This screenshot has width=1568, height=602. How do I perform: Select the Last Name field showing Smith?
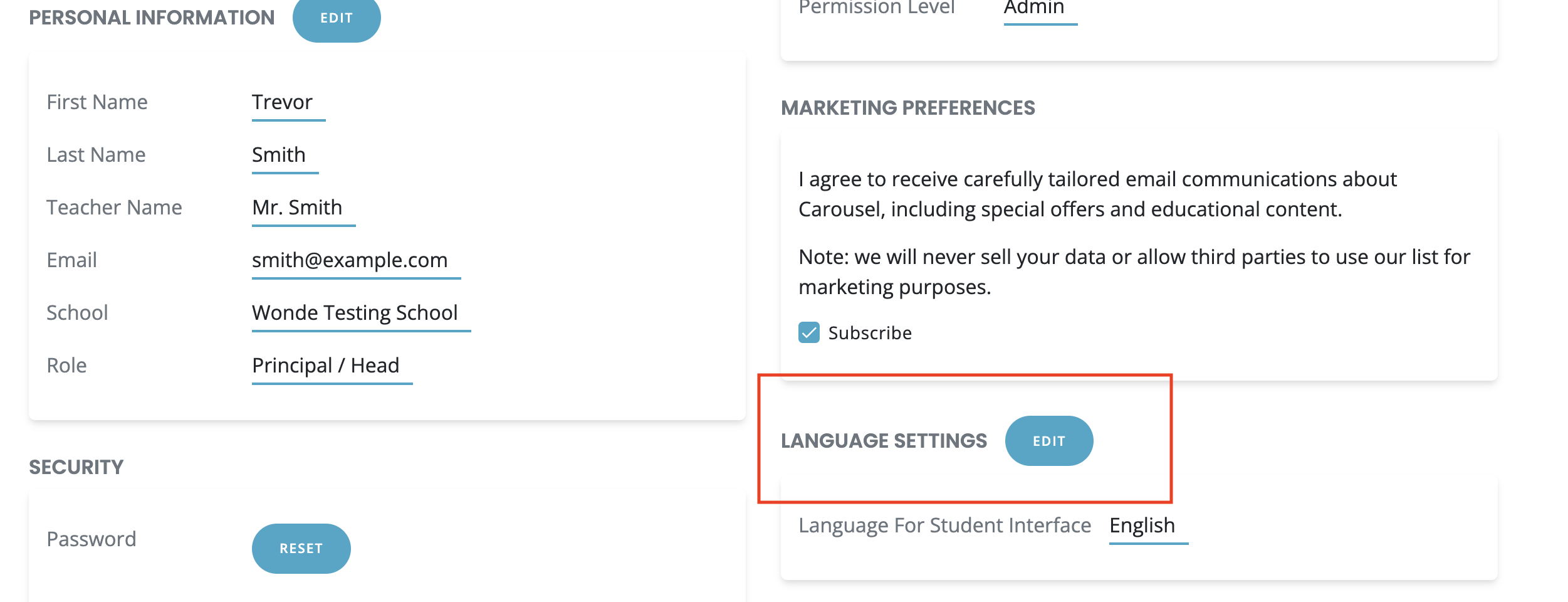point(279,155)
